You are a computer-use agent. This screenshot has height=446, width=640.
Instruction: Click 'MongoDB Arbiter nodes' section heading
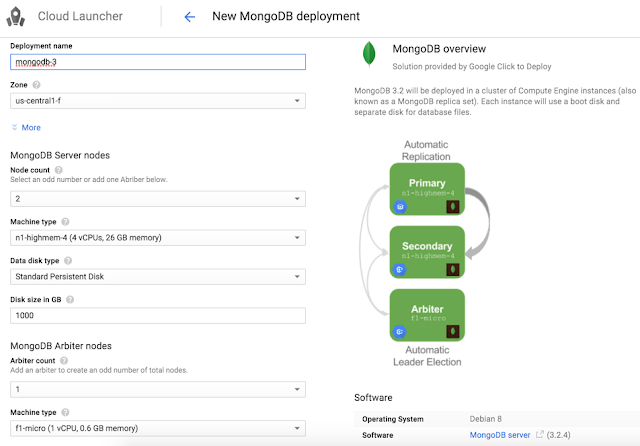point(61,346)
